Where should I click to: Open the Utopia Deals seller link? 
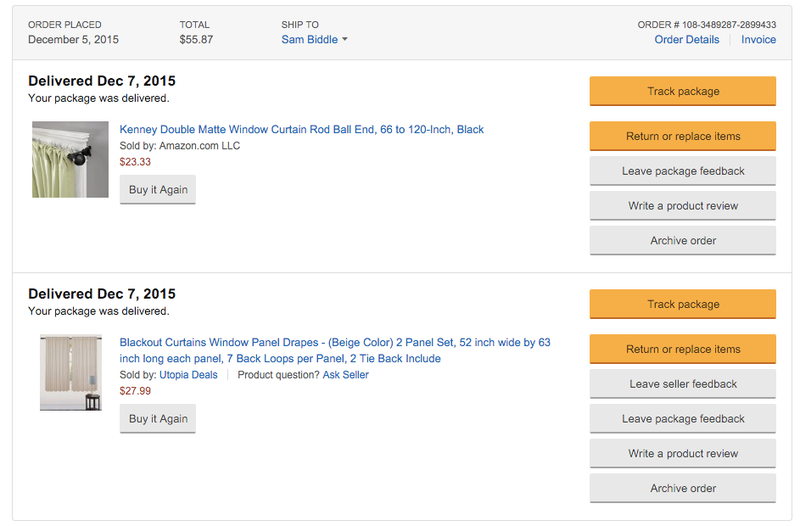188,375
